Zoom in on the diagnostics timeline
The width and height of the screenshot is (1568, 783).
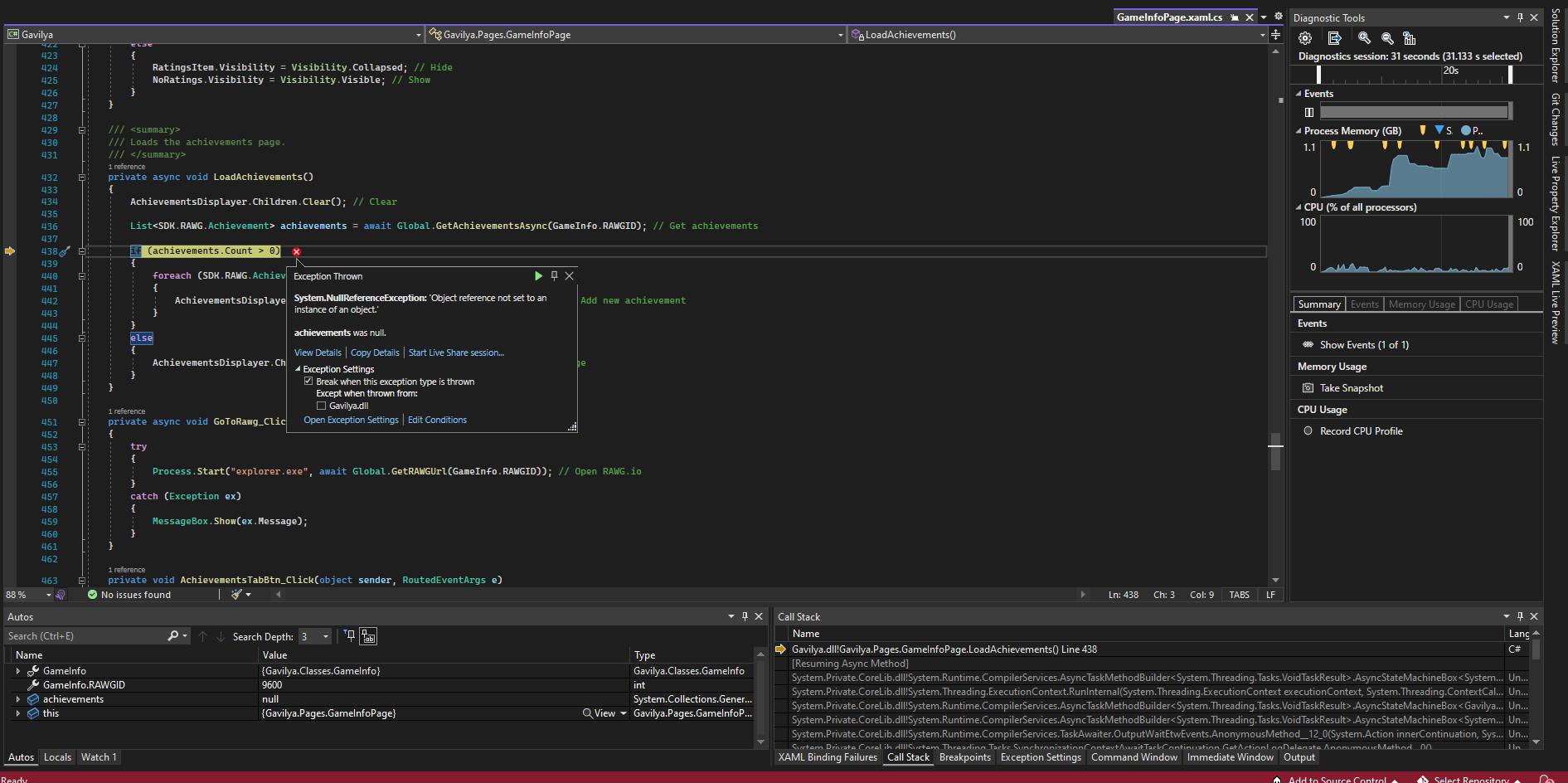pos(1364,38)
